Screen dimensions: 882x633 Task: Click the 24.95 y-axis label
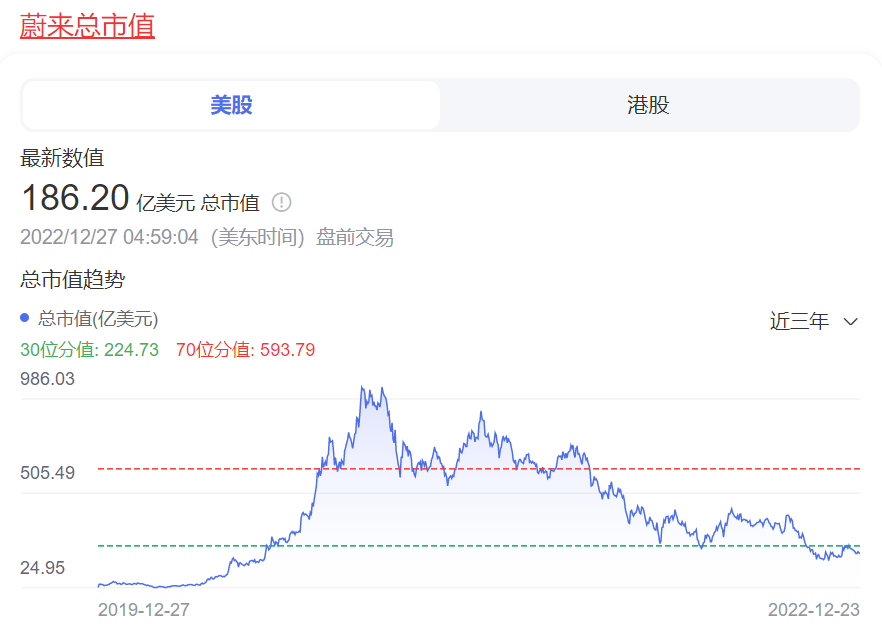click(x=42, y=568)
